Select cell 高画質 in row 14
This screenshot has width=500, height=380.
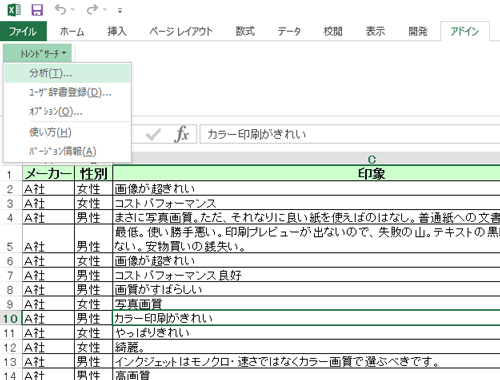(306, 375)
